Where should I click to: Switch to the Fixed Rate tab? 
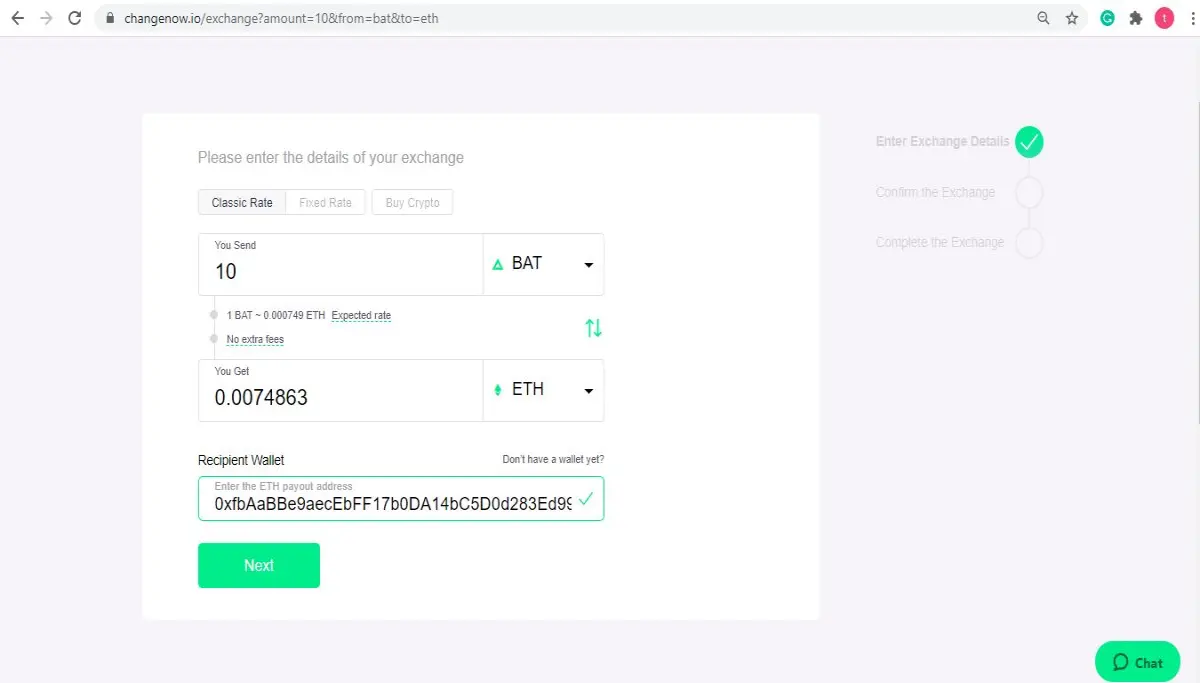[x=326, y=202]
